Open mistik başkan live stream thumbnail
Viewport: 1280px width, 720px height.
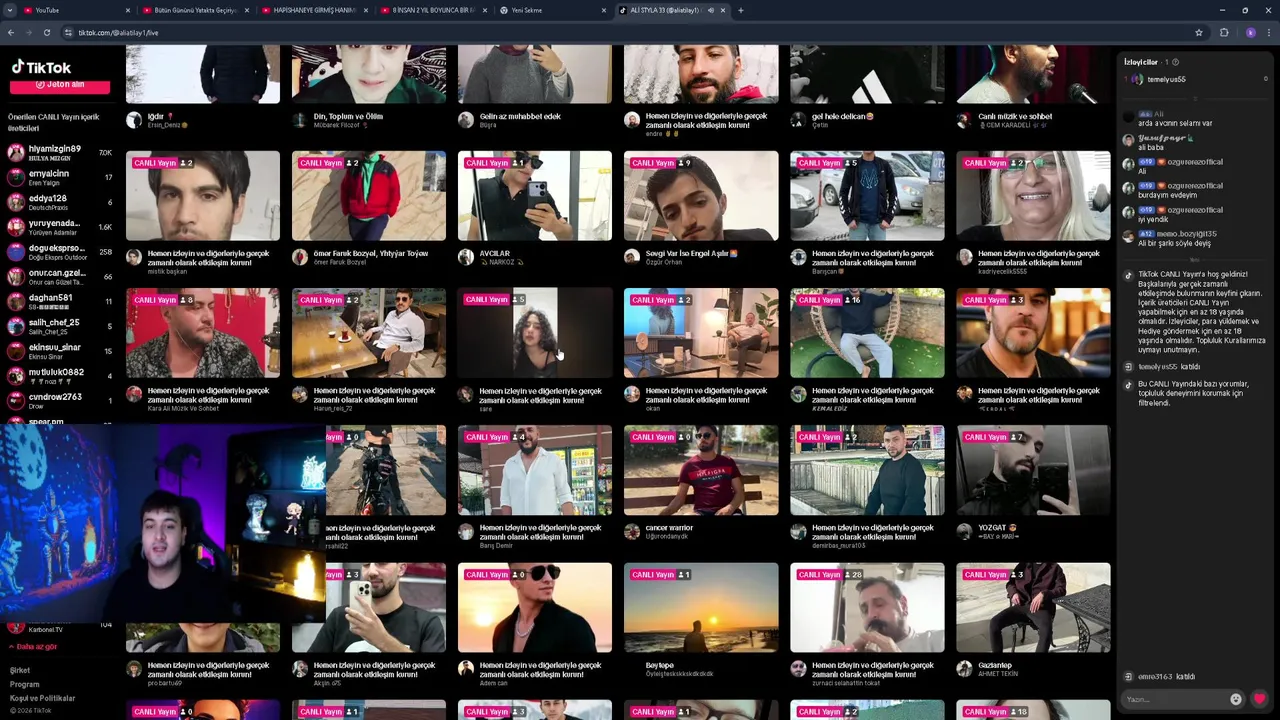click(203, 196)
